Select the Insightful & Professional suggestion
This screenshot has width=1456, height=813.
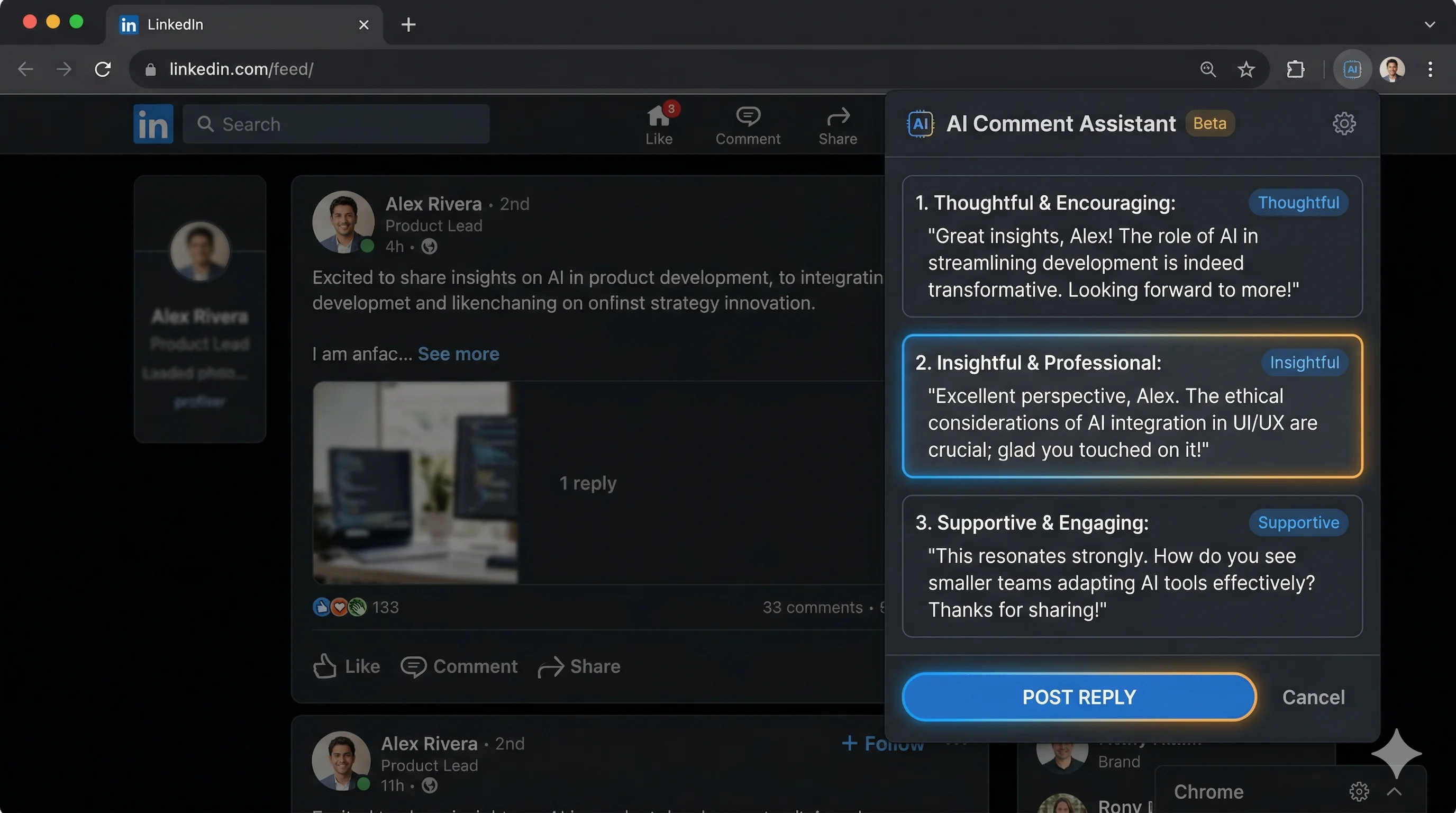[1132, 406]
